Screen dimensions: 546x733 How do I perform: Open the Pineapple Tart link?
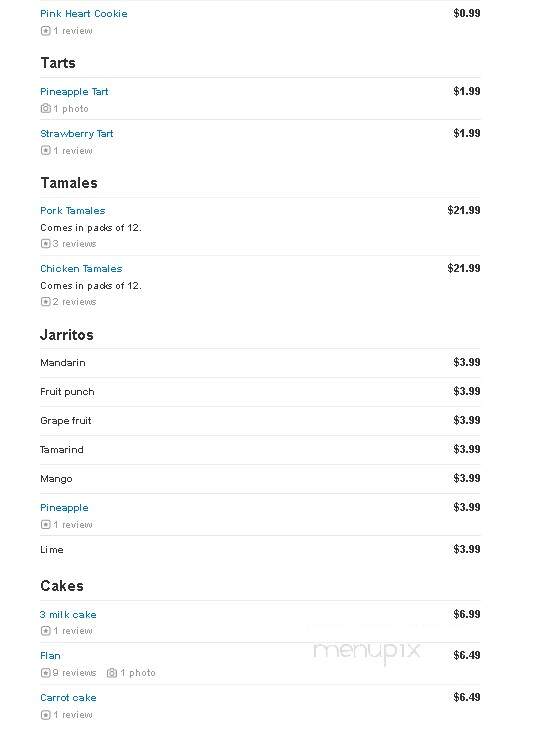74,92
